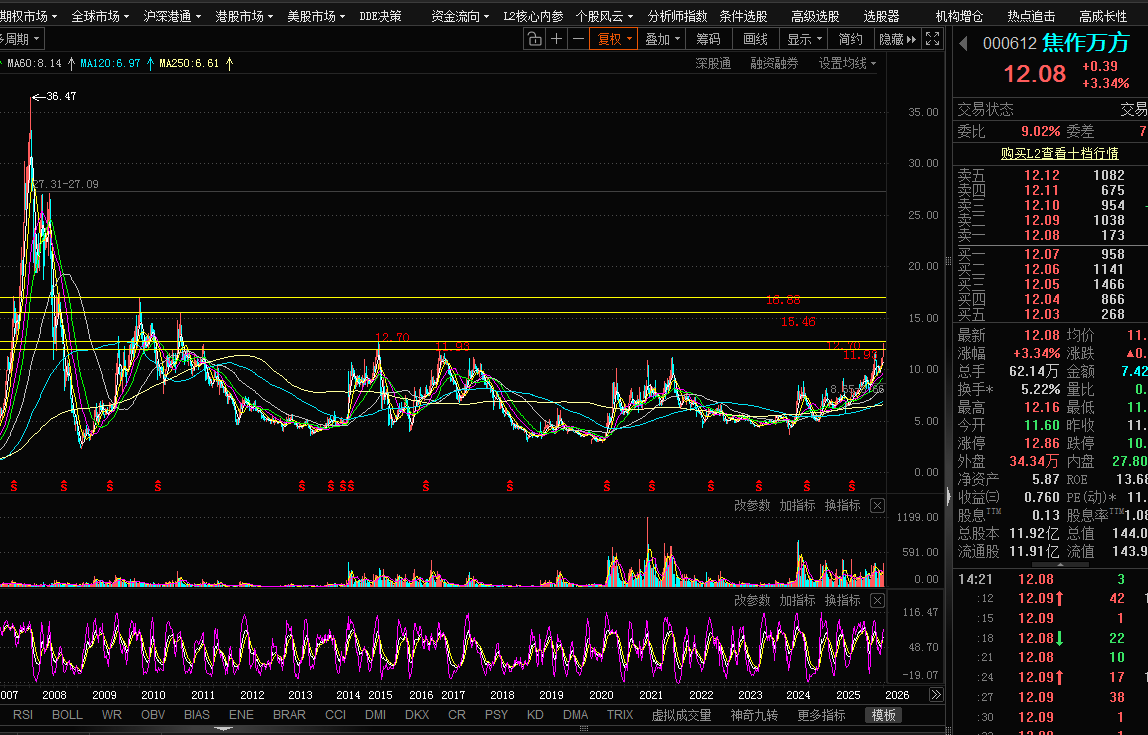Open the 复权 dropdown
The image size is (1148, 735).
click(x=615, y=39)
